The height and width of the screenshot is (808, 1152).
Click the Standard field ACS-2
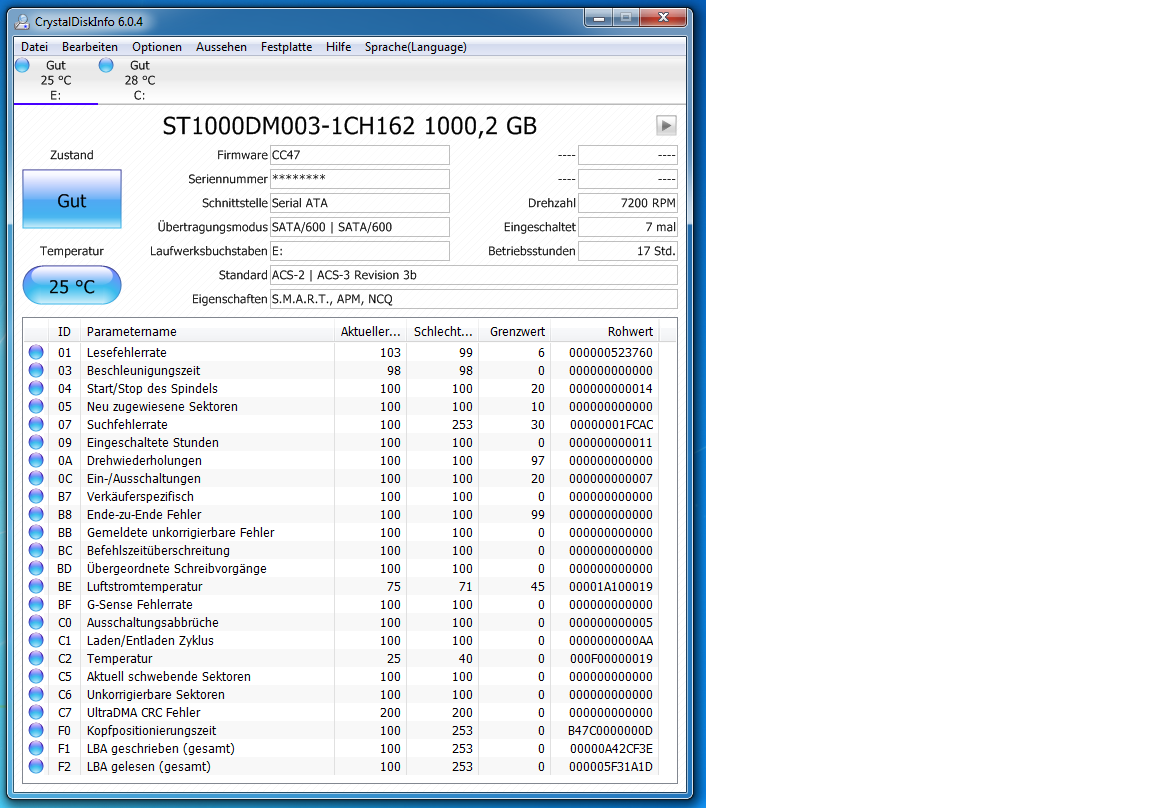point(474,275)
